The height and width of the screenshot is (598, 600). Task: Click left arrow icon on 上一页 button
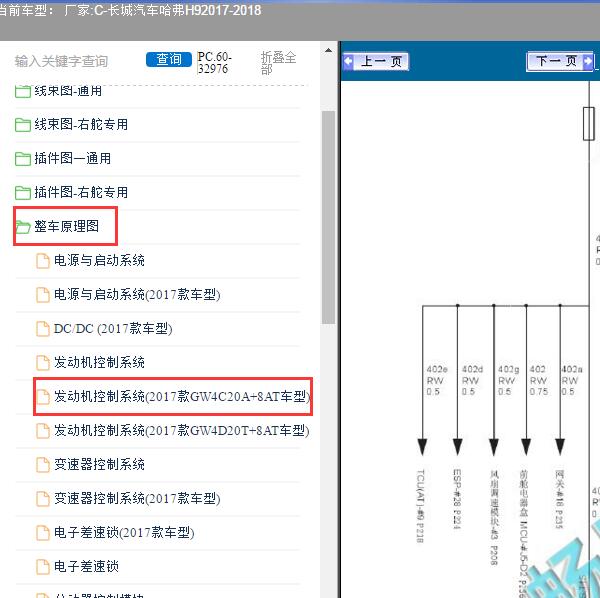tap(349, 61)
